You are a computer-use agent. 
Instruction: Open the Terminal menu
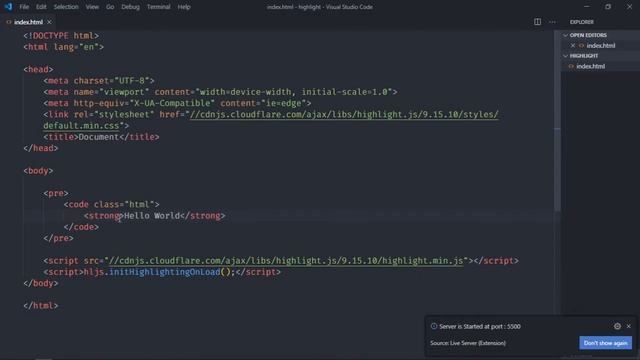coord(158,7)
